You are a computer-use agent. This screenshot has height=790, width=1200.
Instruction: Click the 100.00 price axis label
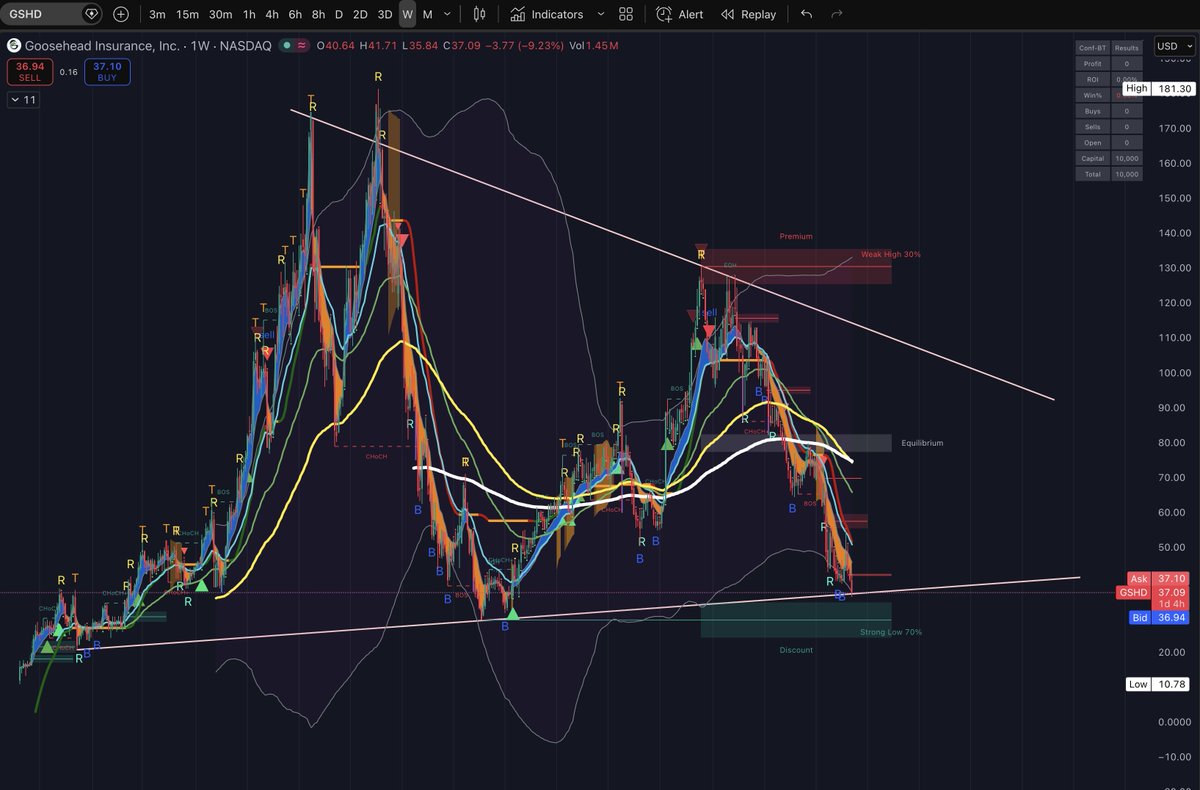[1174, 373]
